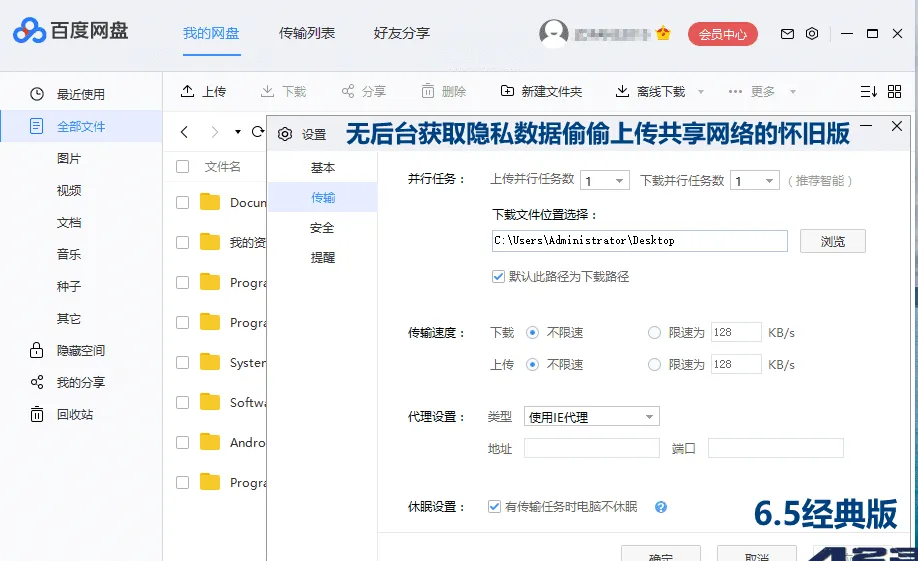Image resolution: width=918 pixels, height=561 pixels.
Task: Switch to 好友分享 tab
Action: pos(402,33)
